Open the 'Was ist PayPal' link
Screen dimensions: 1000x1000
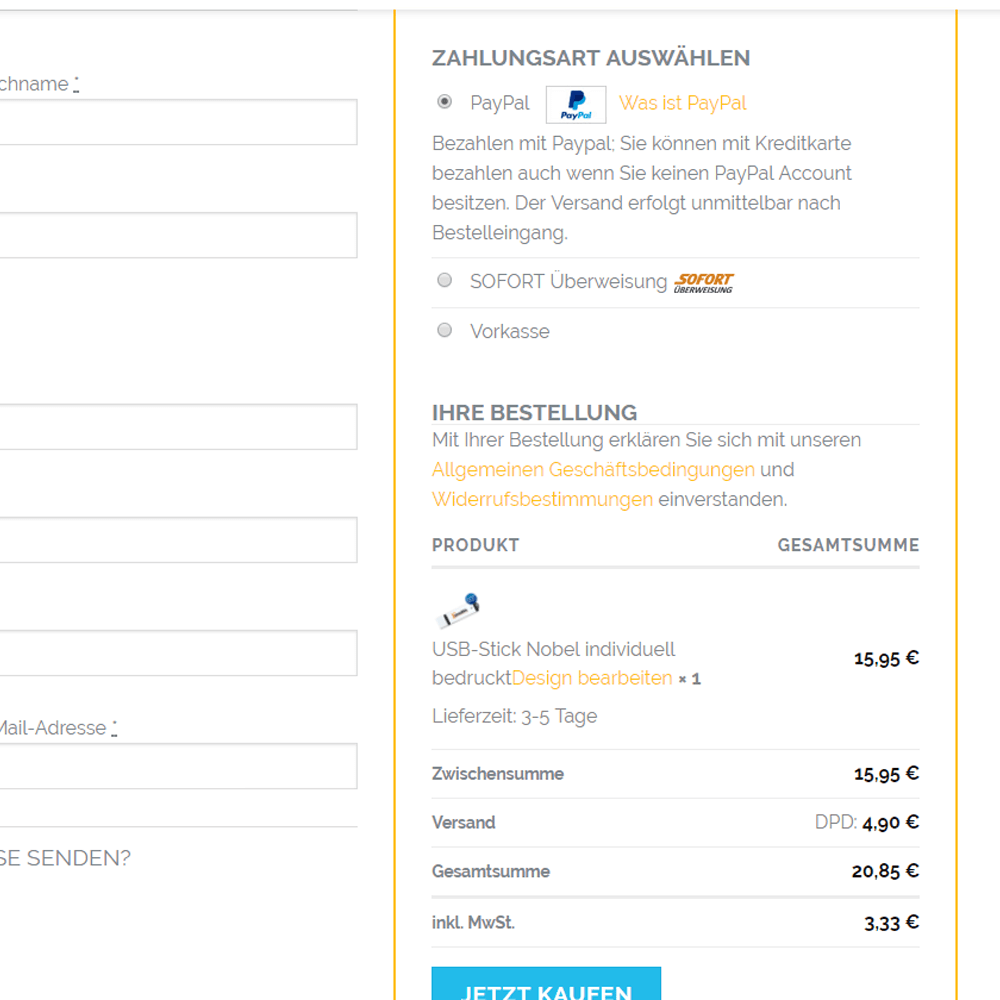[683, 104]
